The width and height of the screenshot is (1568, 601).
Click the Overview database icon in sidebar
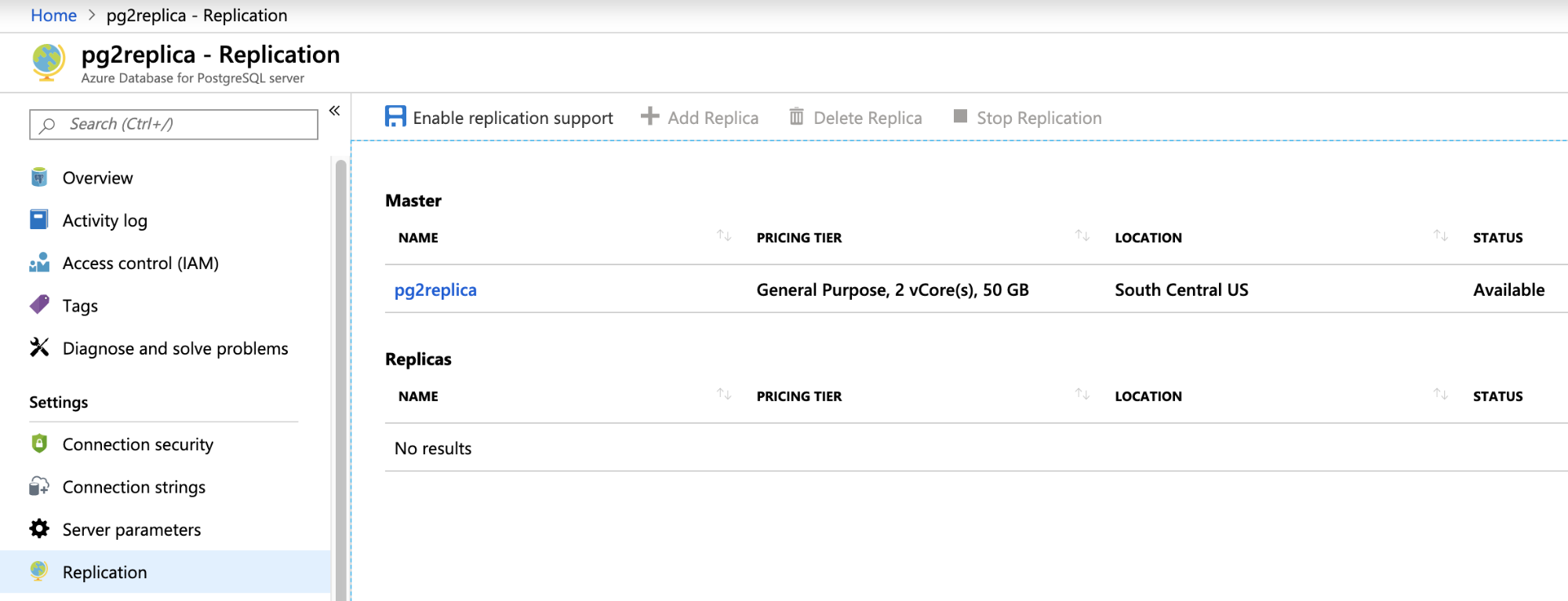tap(39, 177)
